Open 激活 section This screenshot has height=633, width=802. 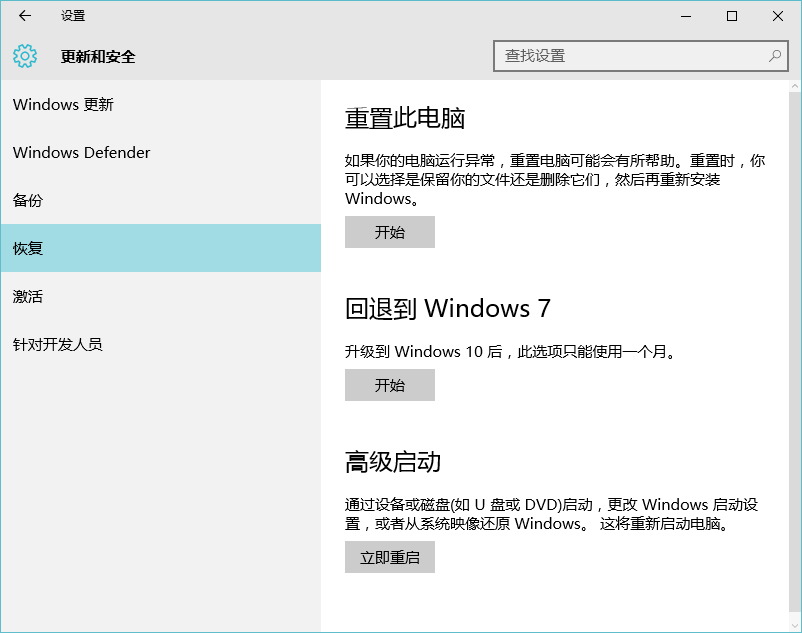click(x=161, y=296)
